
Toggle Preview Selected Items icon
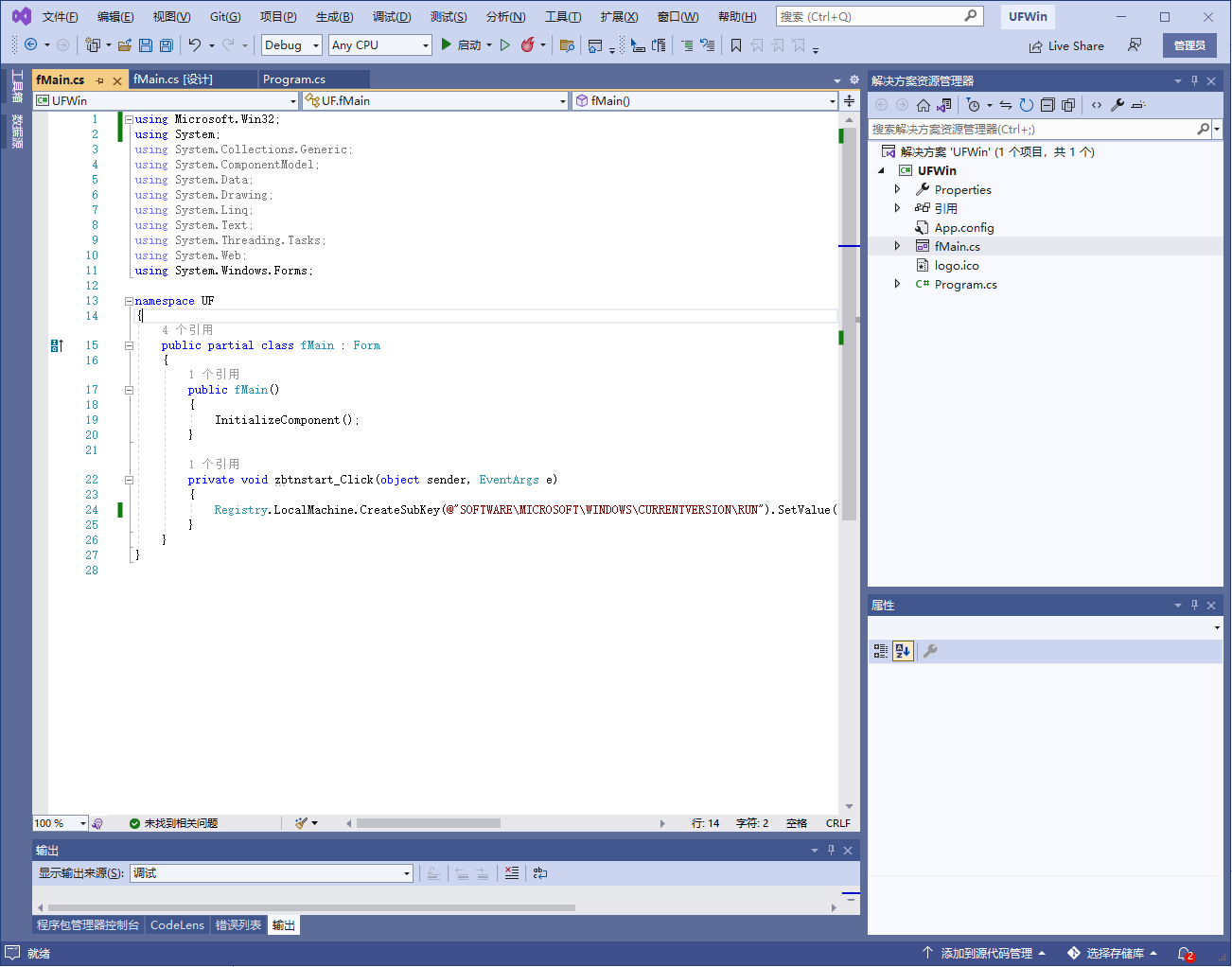coord(1138,105)
